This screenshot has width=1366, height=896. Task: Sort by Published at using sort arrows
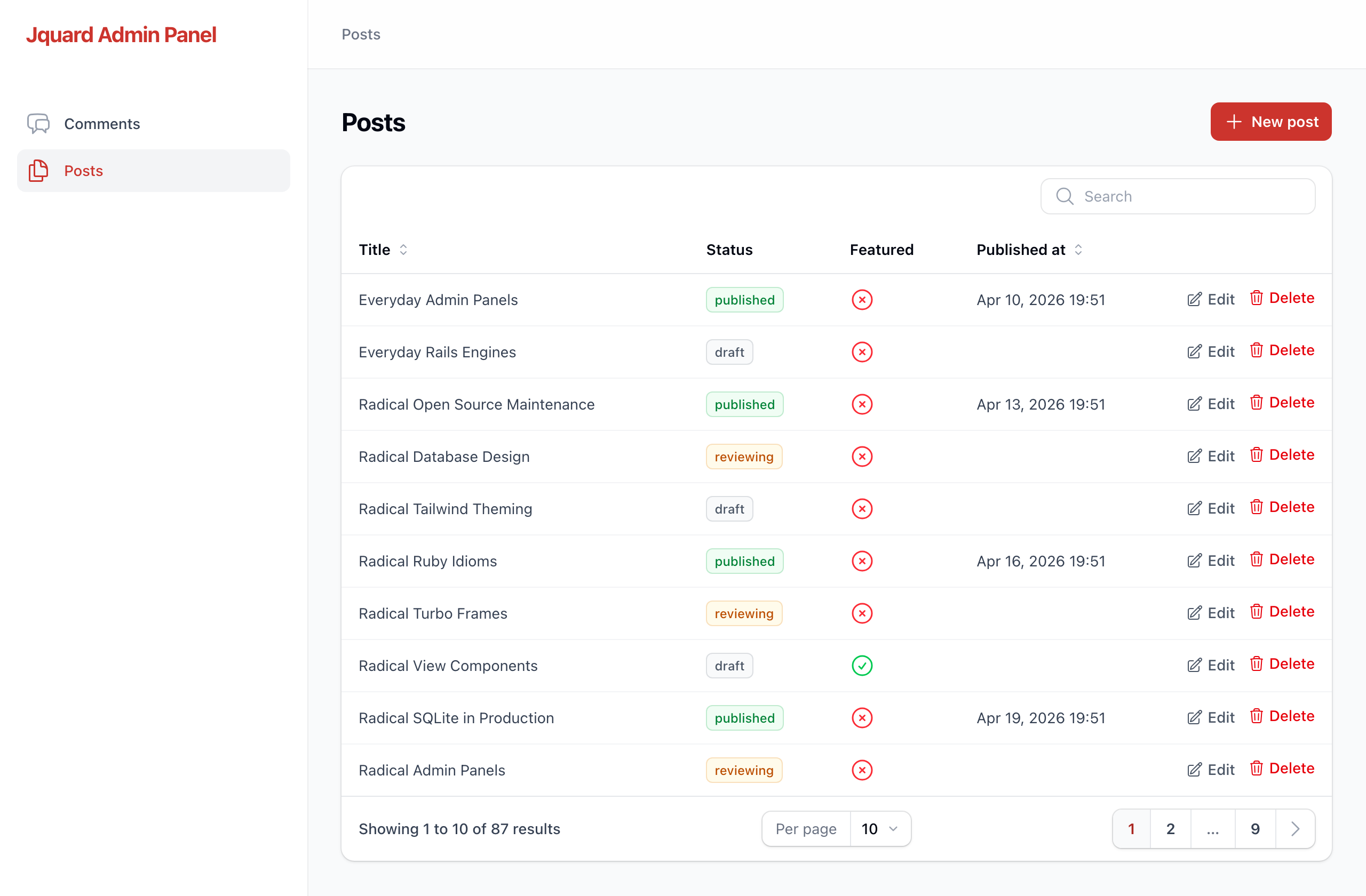(x=1078, y=250)
